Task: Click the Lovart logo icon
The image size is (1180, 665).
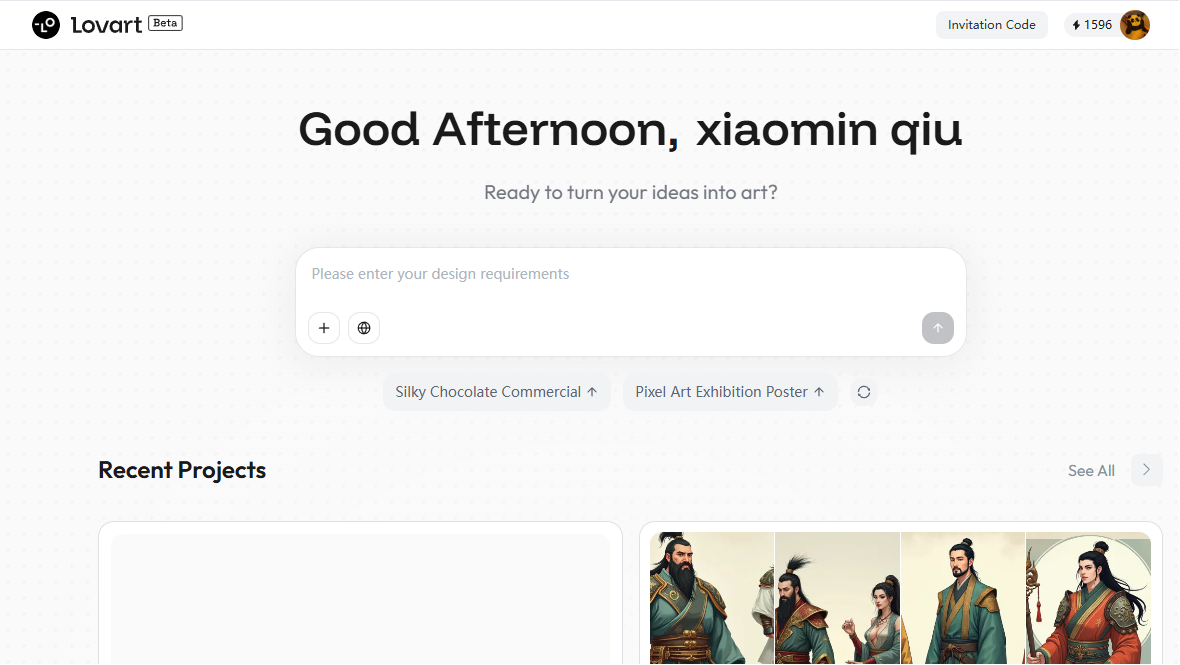Action: pos(46,25)
